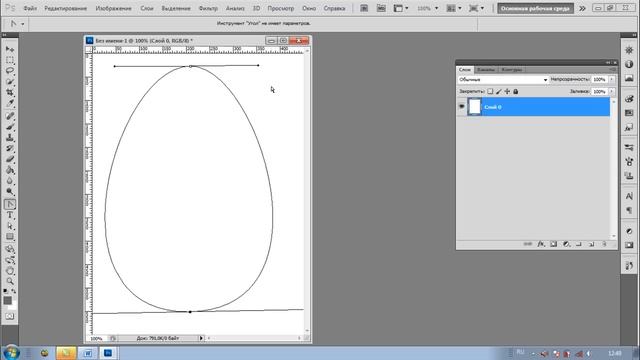Screen dimensions: 640x360
Task: Open the view extras dropdown
Action: tap(401, 8)
